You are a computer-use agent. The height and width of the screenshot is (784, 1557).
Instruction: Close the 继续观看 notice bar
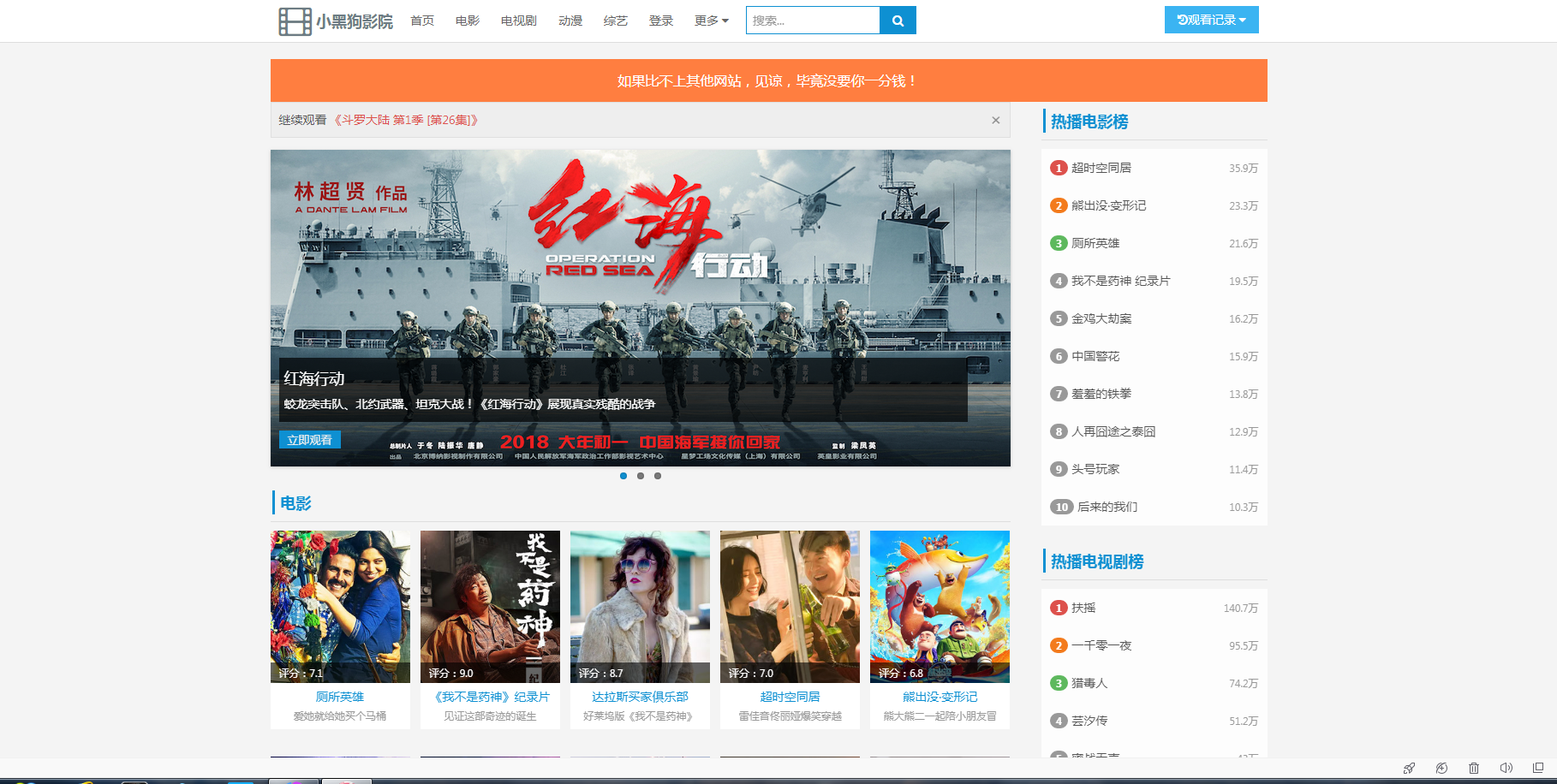(x=995, y=121)
